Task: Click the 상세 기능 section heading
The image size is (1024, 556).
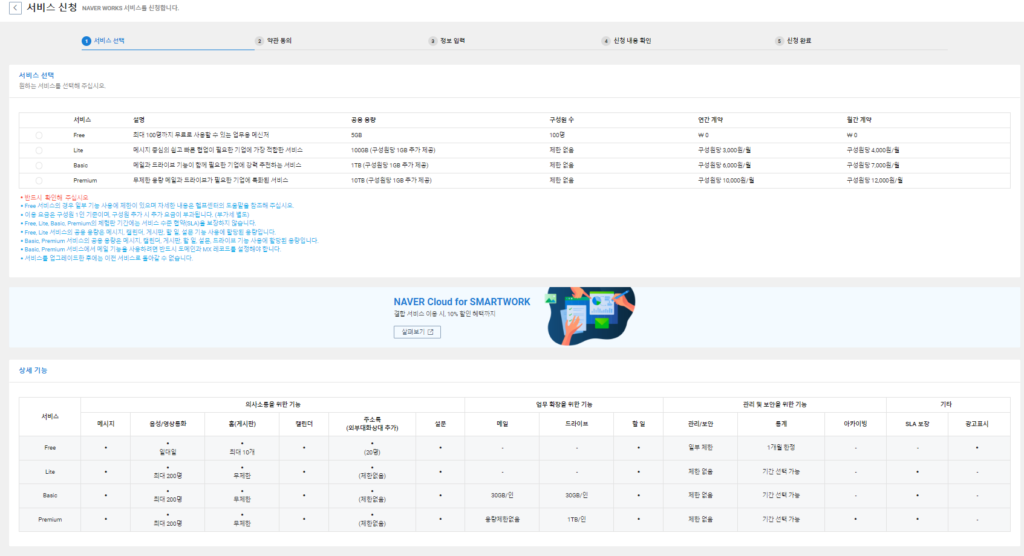Action: [x=33, y=370]
